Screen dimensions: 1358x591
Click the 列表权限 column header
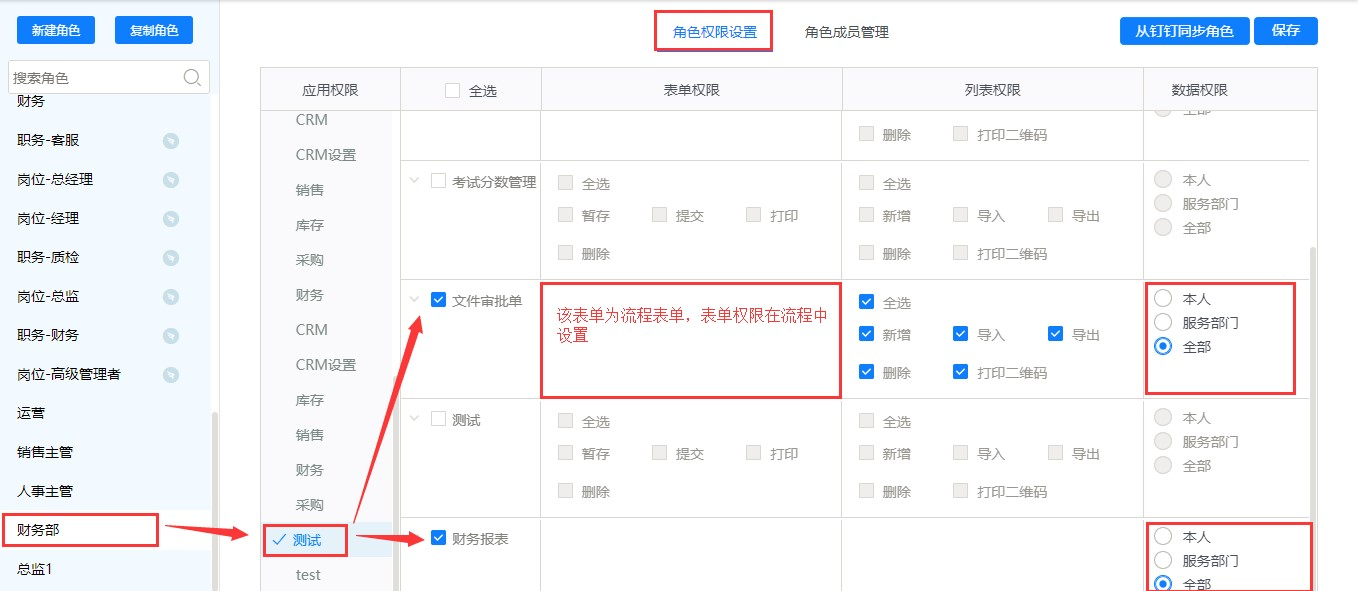pos(993,90)
